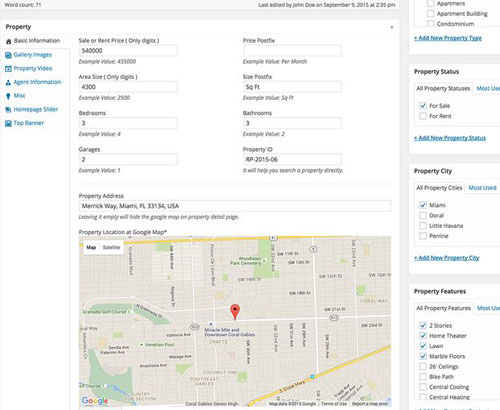This screenshot has height=410, width=500.
Task: Select the All Property Statuses tab
Action: tap(443, 88)
